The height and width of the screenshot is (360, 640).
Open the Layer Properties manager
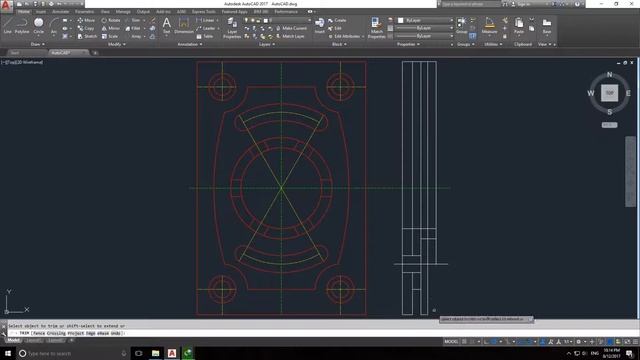(232, 28)
